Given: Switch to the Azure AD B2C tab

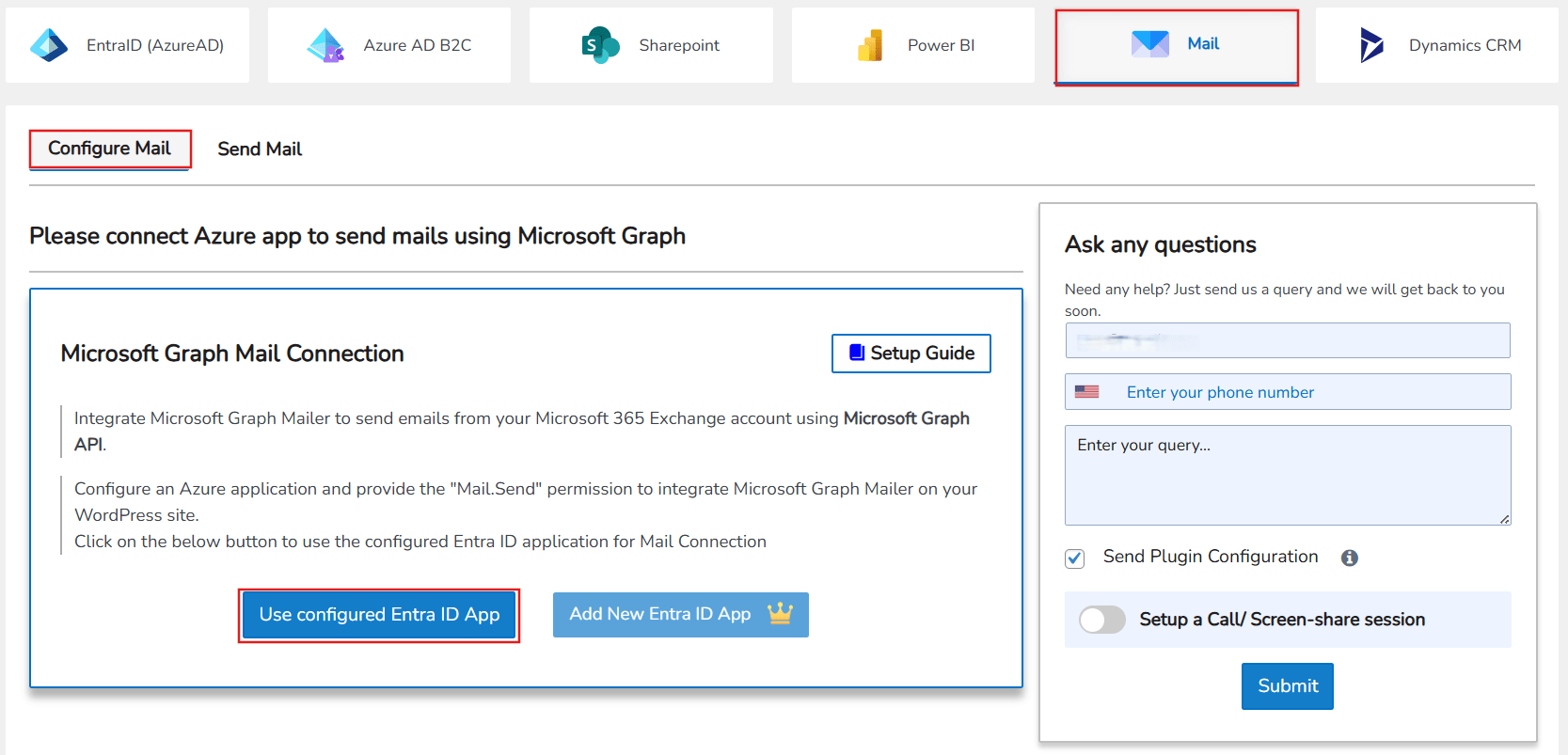Looking at the screenshot, I should point(389,45).
